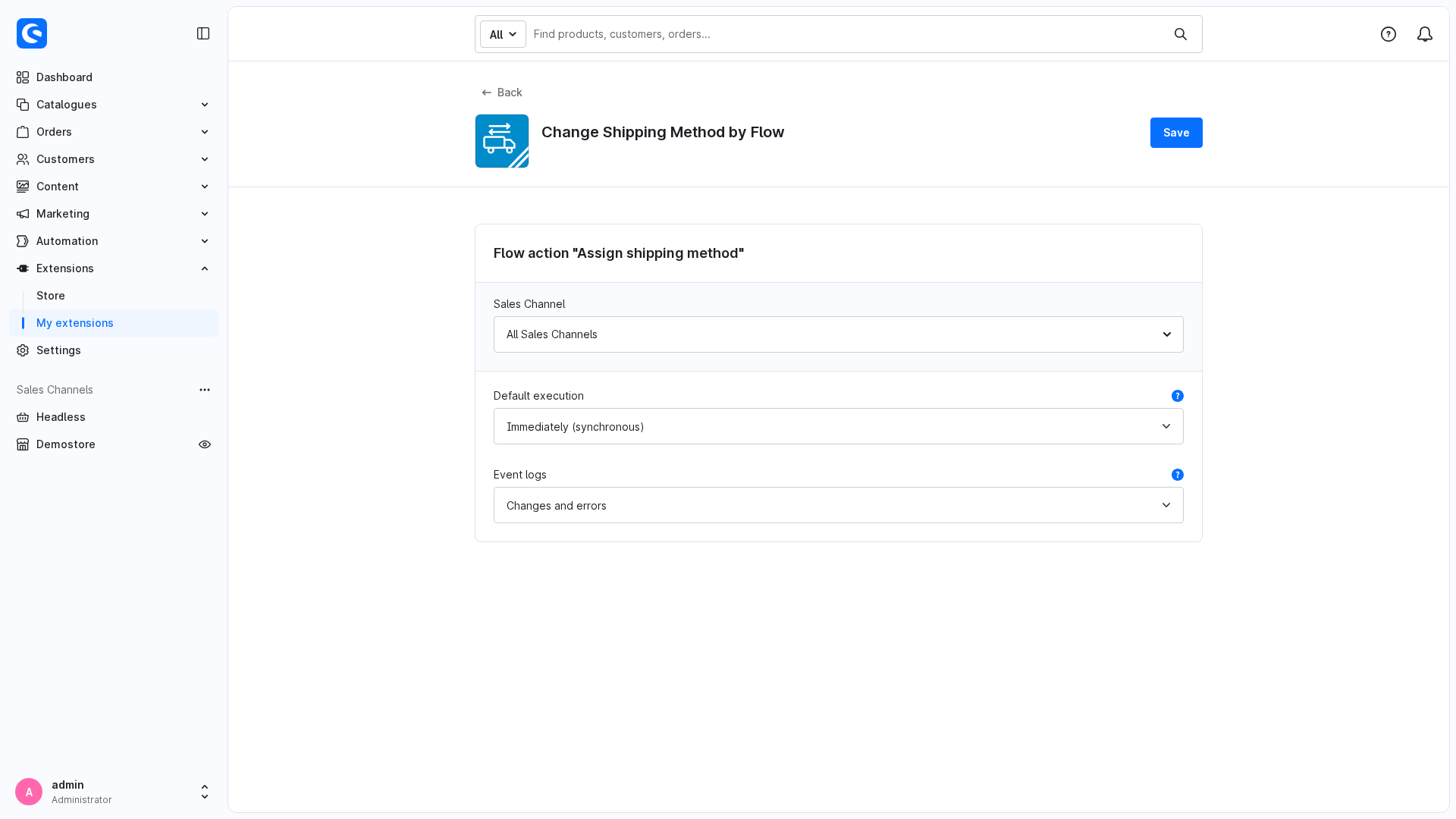1456x819 pixels.
Task: Open the notifications bell
Action: (1425, 34)
